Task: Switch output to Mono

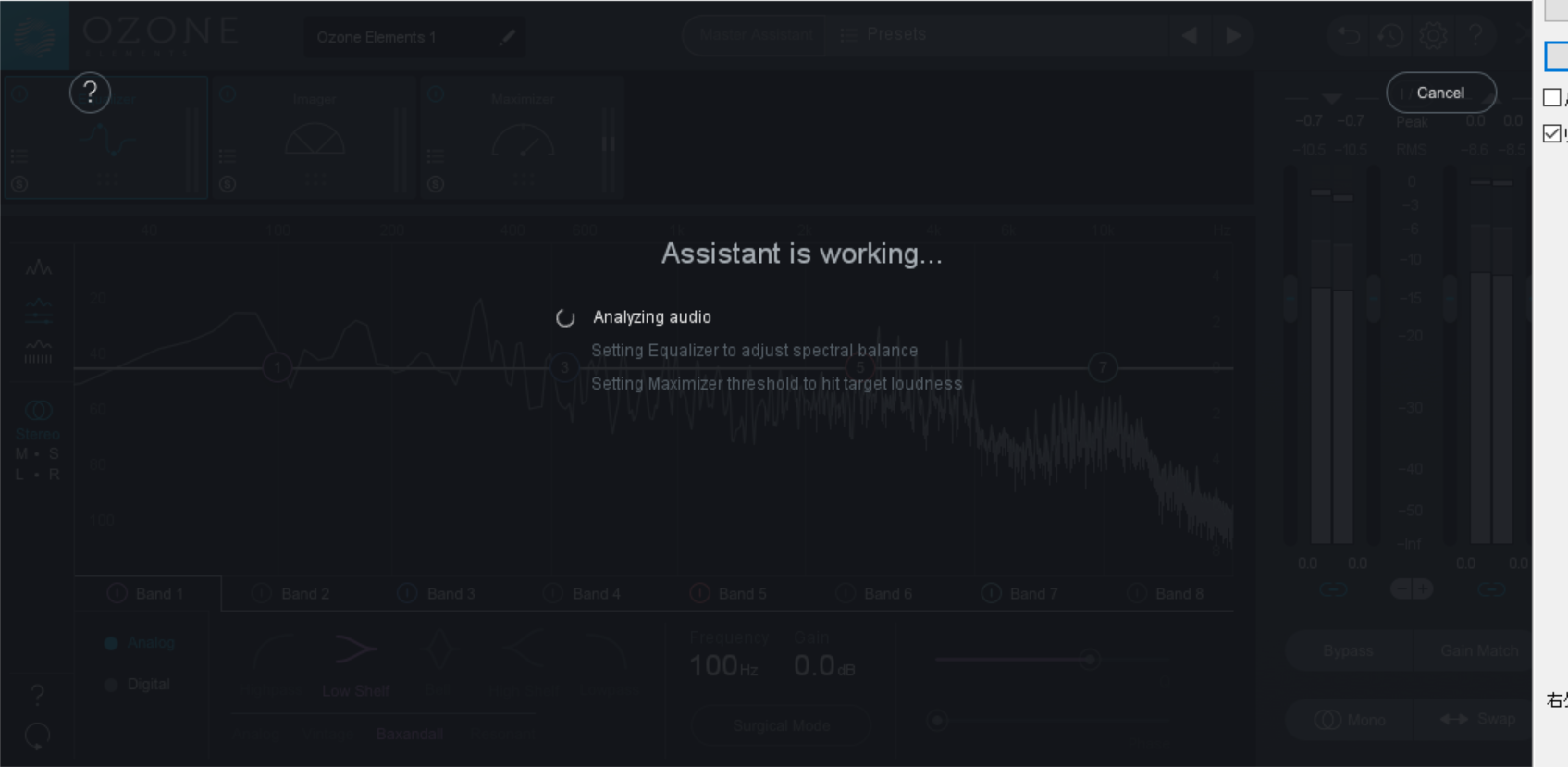Action: pyautogui.click(x=1348, y=720)
